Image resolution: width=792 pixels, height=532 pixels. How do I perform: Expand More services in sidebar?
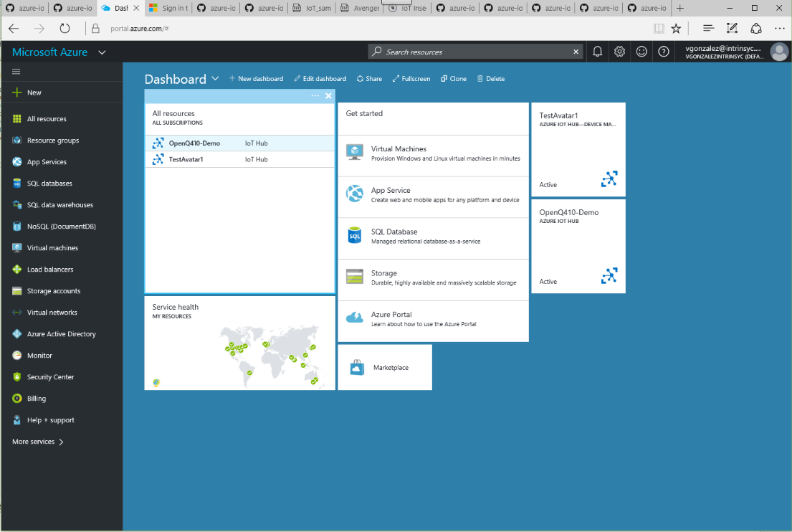[x=38, y=442]
